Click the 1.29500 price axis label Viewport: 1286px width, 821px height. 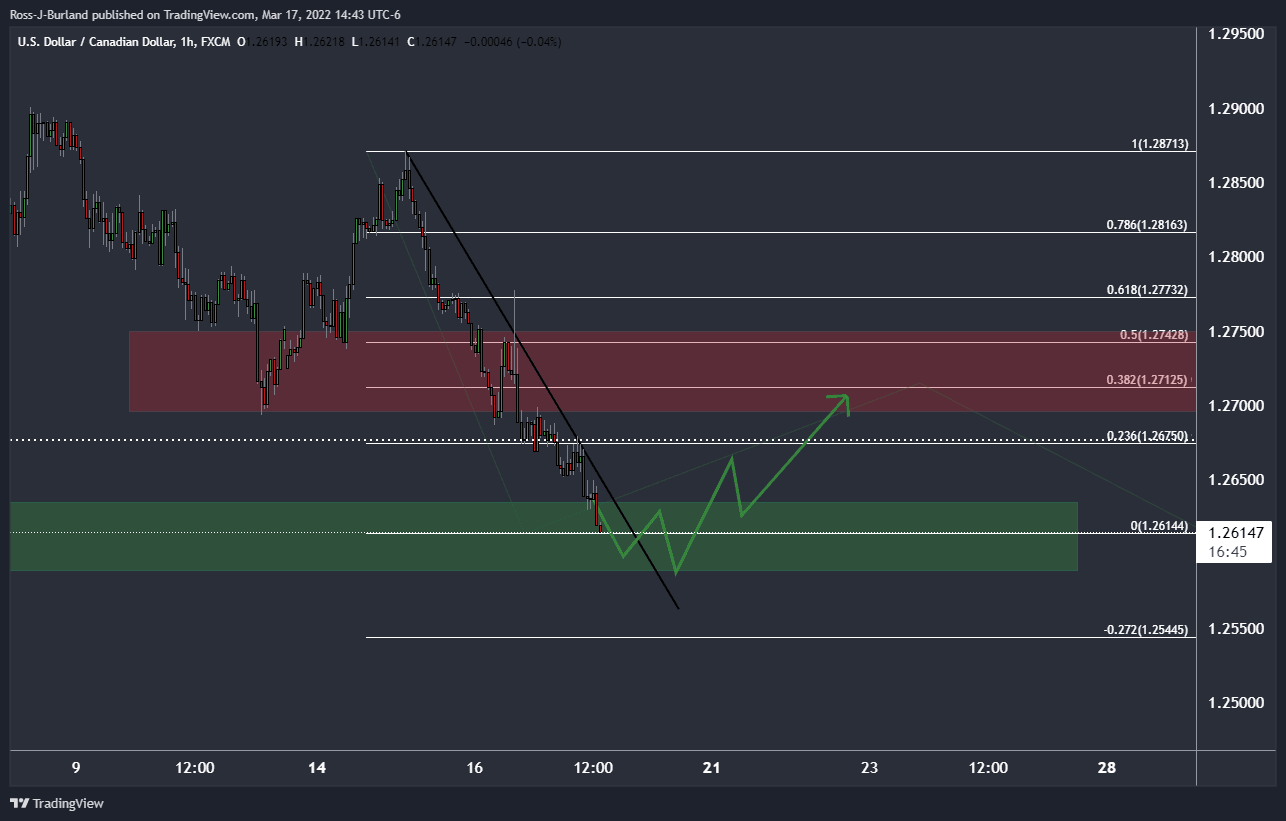tap(1238, 34)
